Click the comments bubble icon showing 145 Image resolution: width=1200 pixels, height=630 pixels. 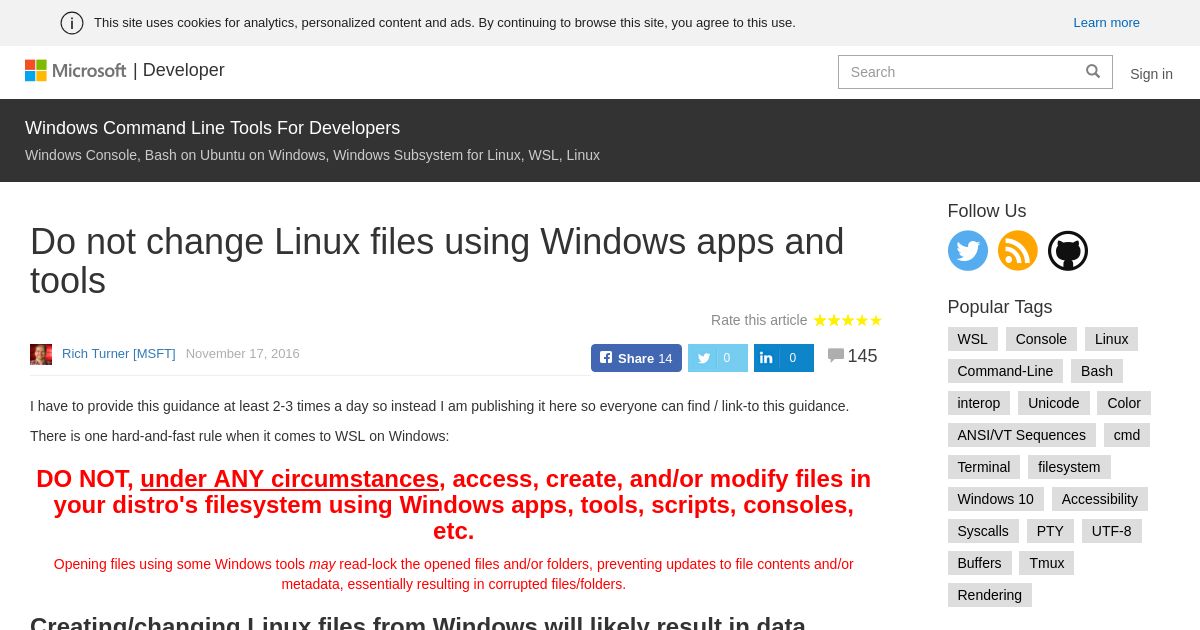click(836, 355)
